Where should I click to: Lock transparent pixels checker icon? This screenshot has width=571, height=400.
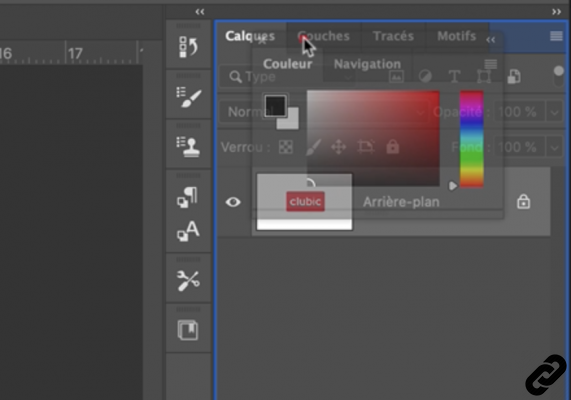tap(286, 147)
